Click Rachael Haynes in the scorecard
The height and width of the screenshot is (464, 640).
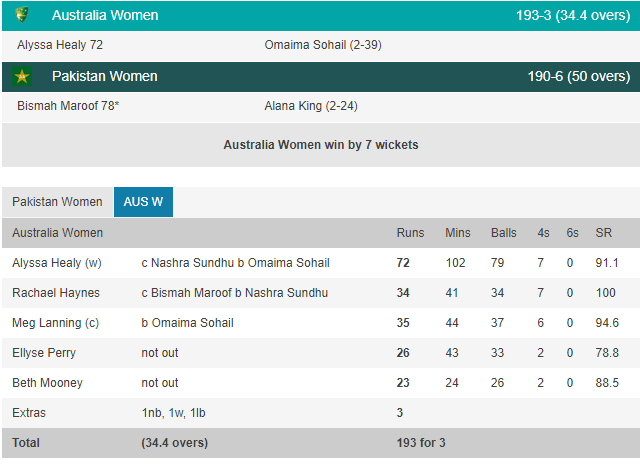click(50, 293)
